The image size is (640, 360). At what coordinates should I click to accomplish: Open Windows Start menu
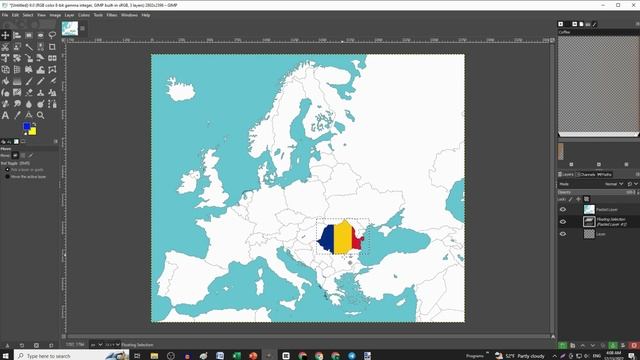[x=6, y=356]
